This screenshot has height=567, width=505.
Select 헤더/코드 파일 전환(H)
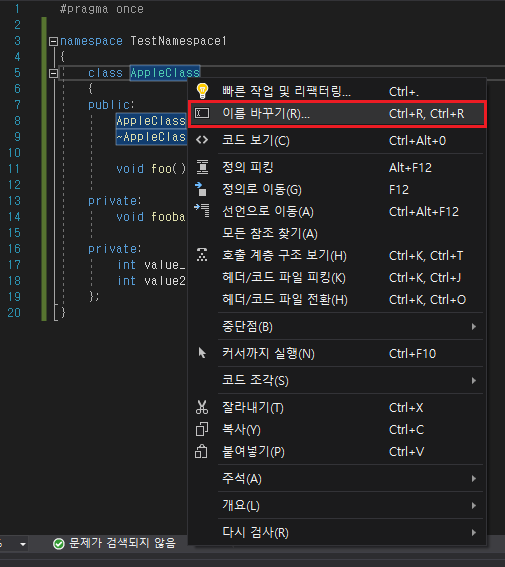tap(337, 300)
